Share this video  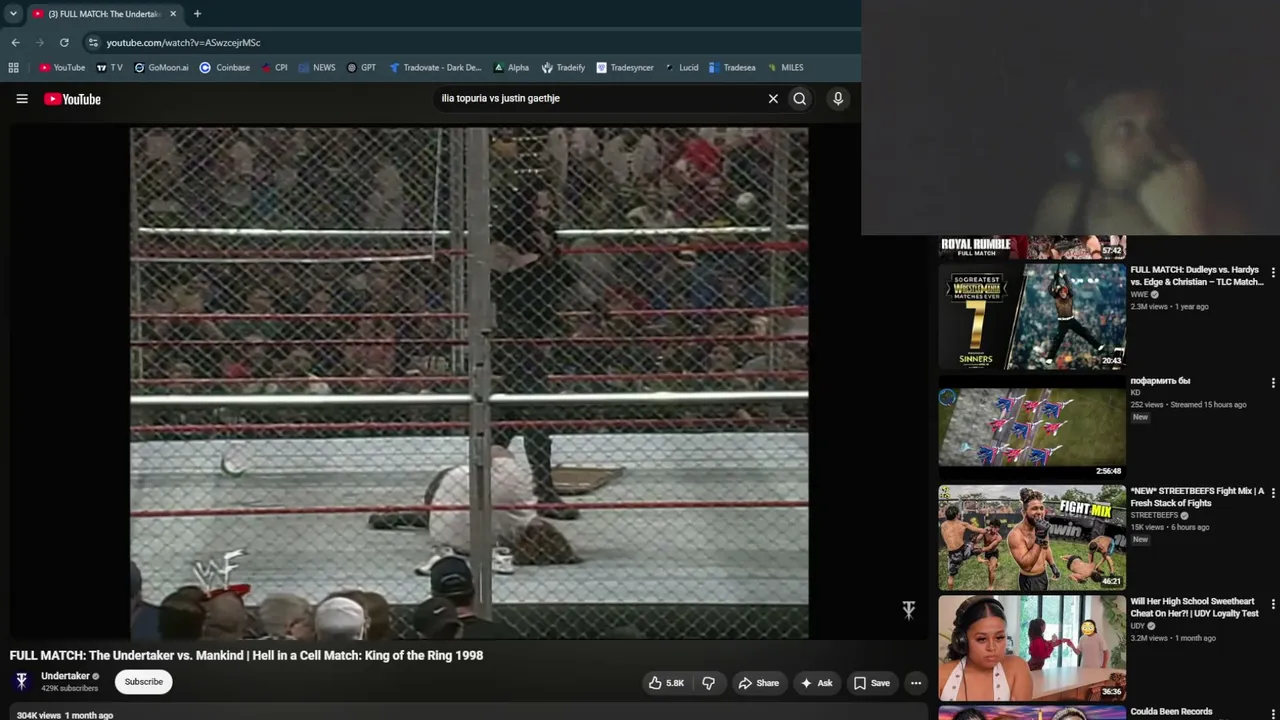(x=758, y=683)
